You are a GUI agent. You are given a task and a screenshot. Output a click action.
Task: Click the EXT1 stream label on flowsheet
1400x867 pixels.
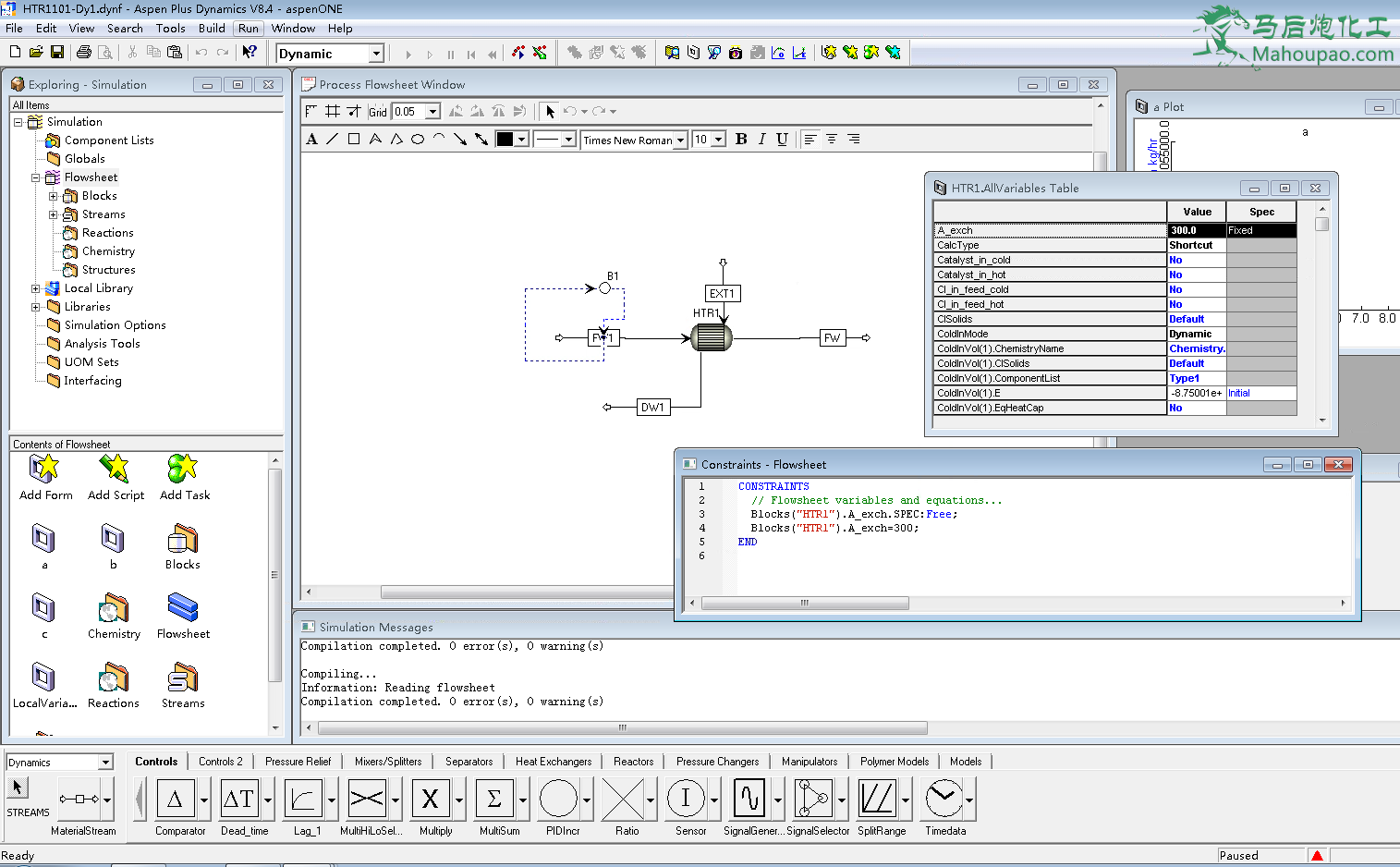coord(722,294)
